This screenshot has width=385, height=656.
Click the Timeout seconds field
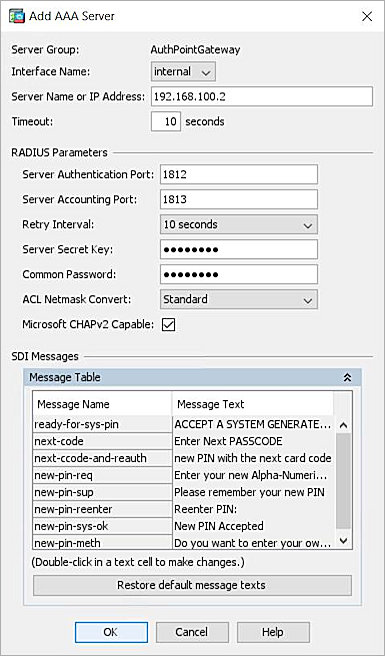click(x=166, y=122)
